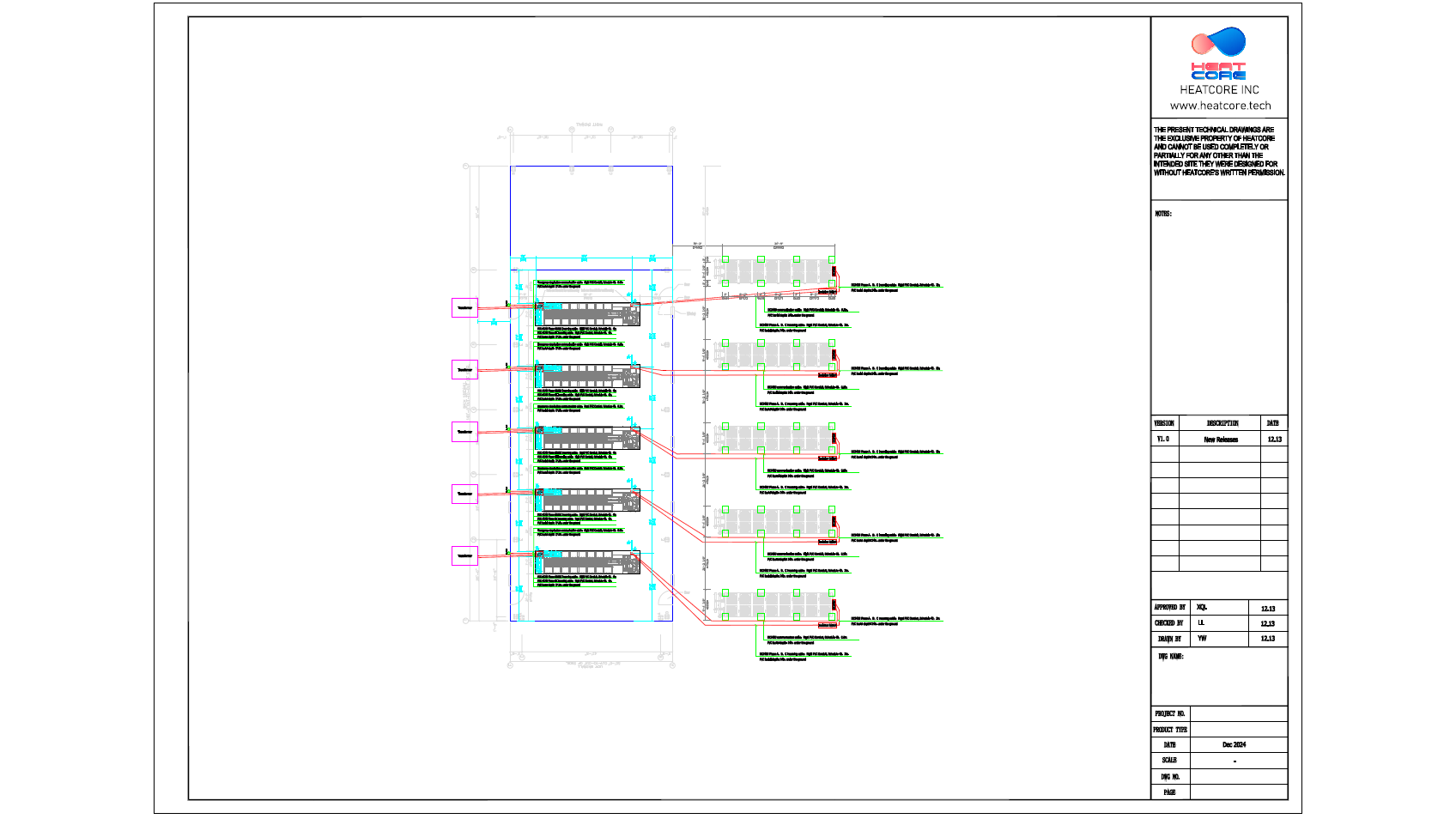This screenshot has width=1456, height=819.
Task: Click the 12.13 date in the APPROVED BY row
Action: coord(1268,608)
